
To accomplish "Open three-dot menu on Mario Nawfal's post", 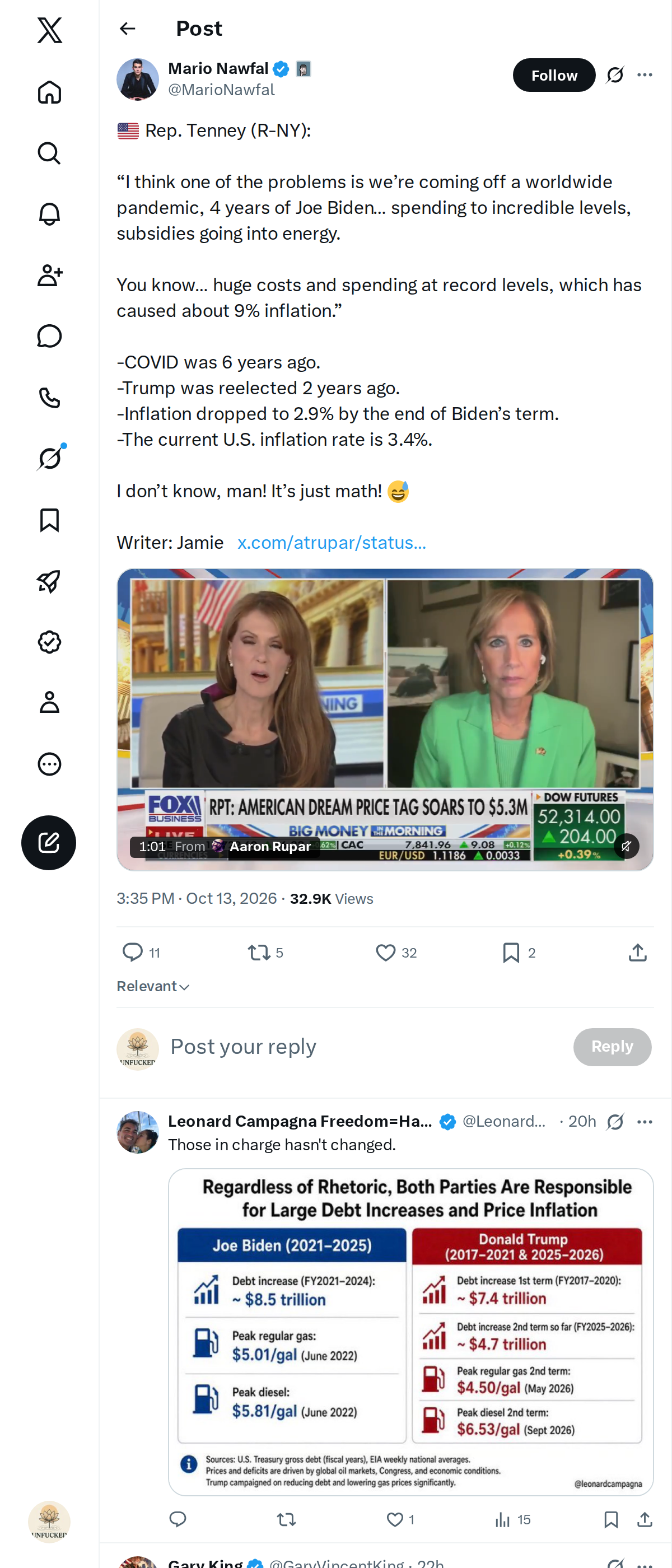I will (645, 75).
